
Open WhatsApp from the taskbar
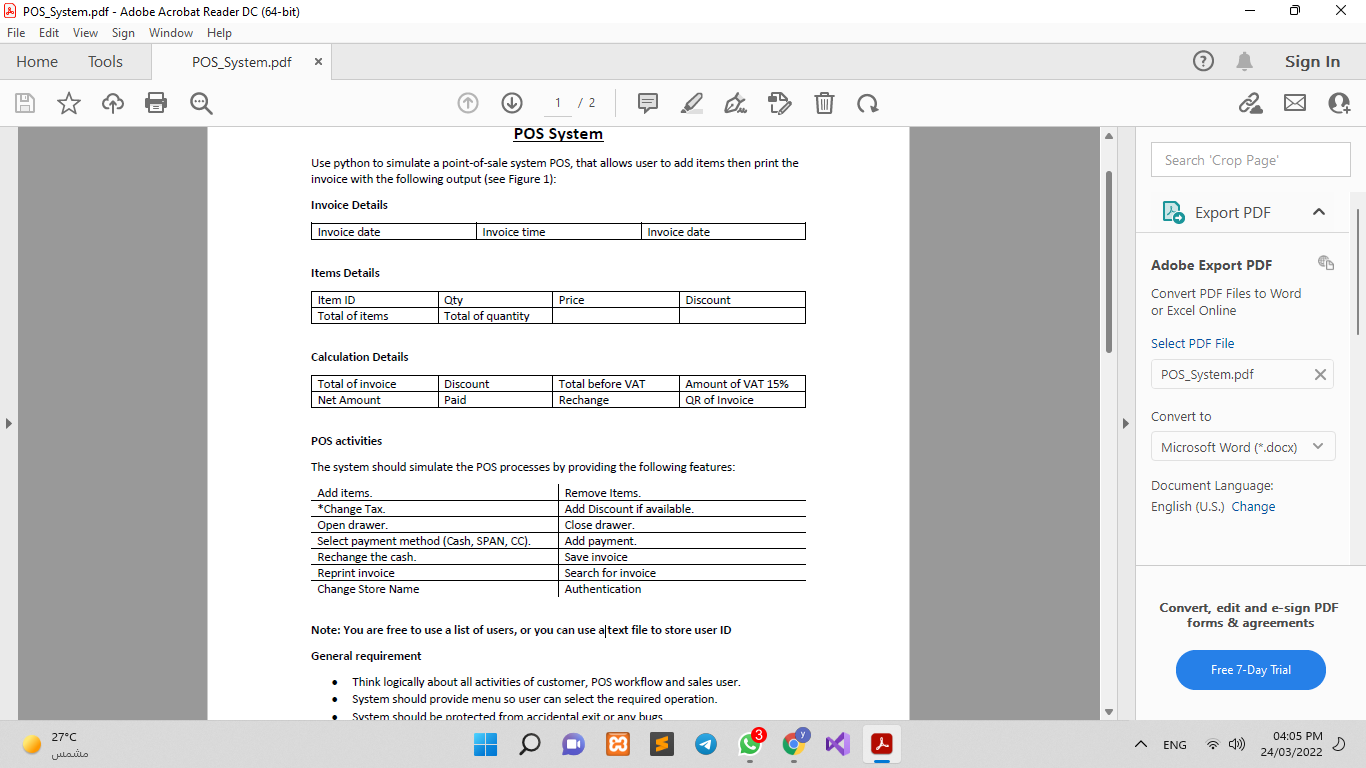(749, 744)
